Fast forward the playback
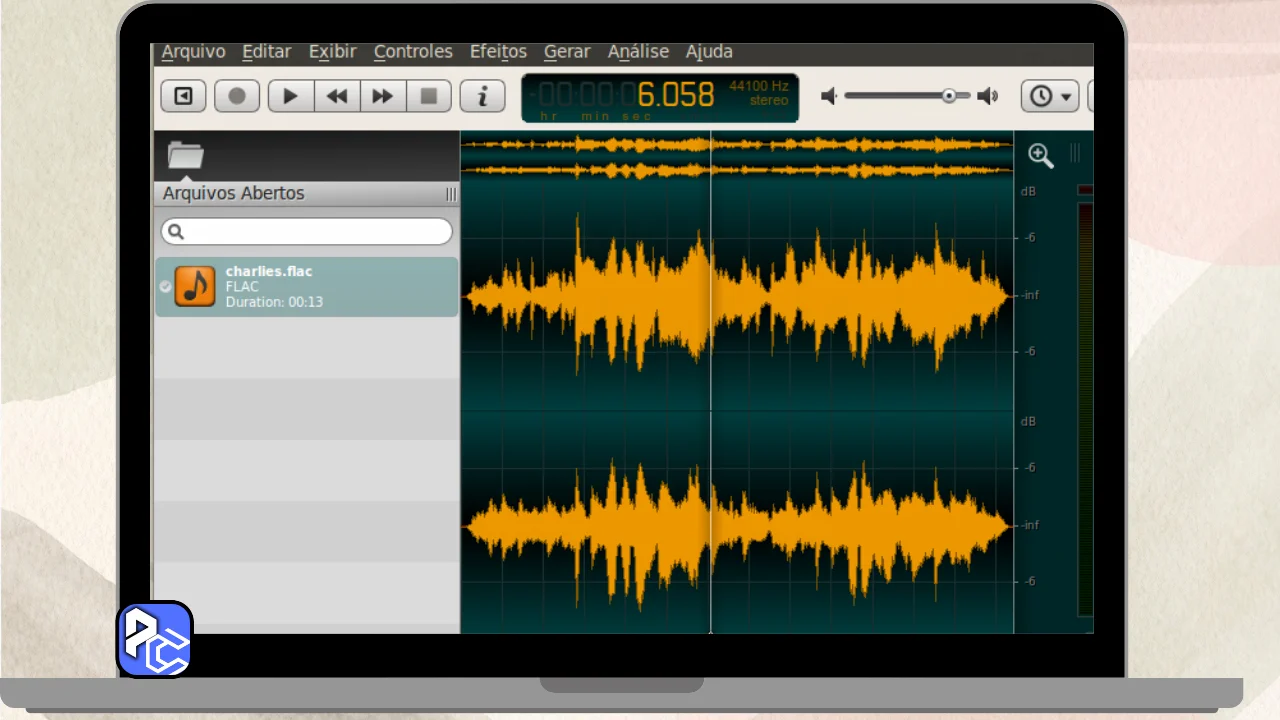This screenshot has width=1280, height=720. 383,96
